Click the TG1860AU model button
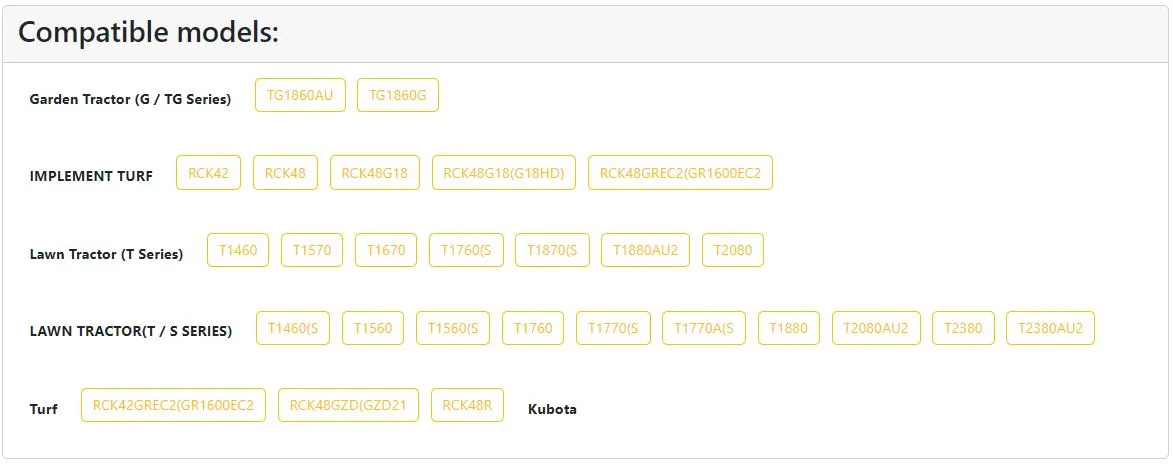The width and height of the screenshot is (1173, 464). [300, 95]
